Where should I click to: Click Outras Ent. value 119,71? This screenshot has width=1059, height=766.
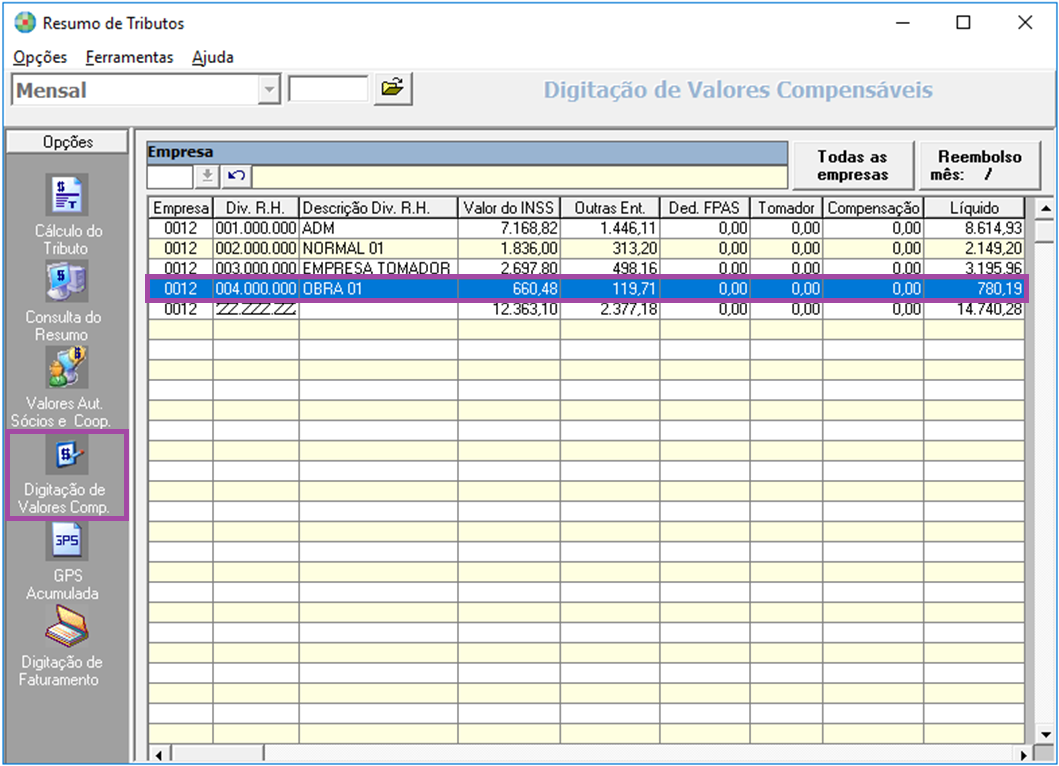pyautogui.click(x=634, y=289)
